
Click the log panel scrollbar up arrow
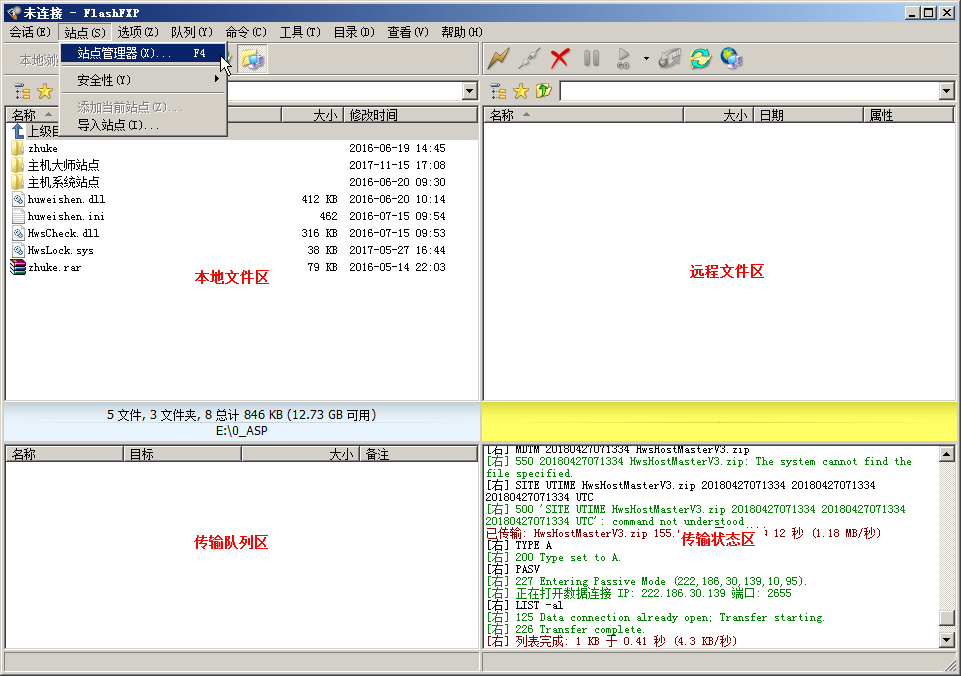(x=946, y=454)
